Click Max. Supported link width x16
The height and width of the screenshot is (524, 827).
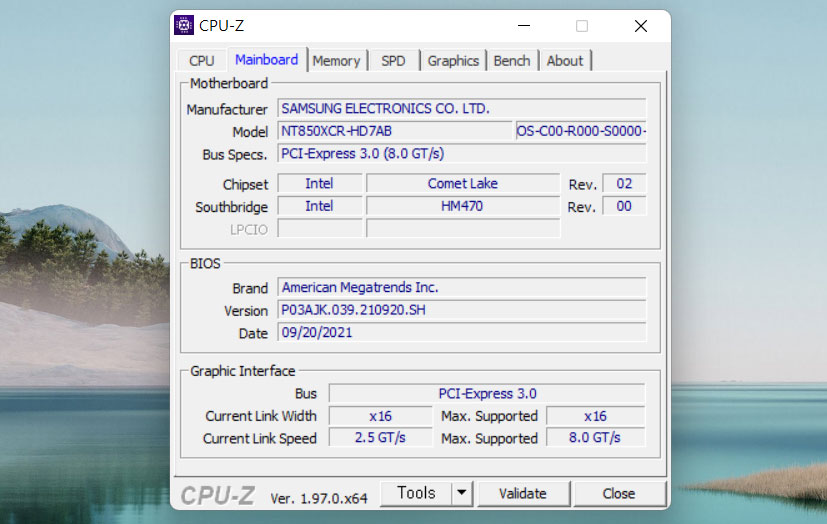click(595, 416)
